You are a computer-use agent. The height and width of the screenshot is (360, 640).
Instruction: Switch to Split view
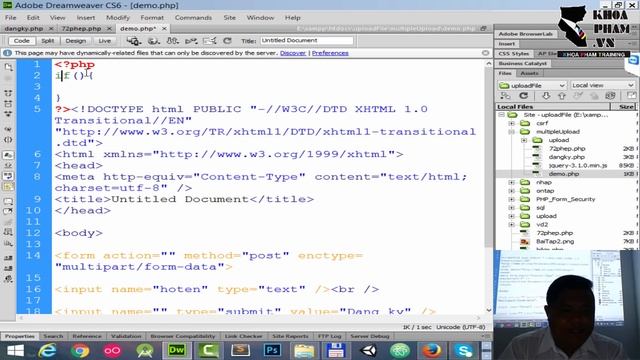coord(47,41)
